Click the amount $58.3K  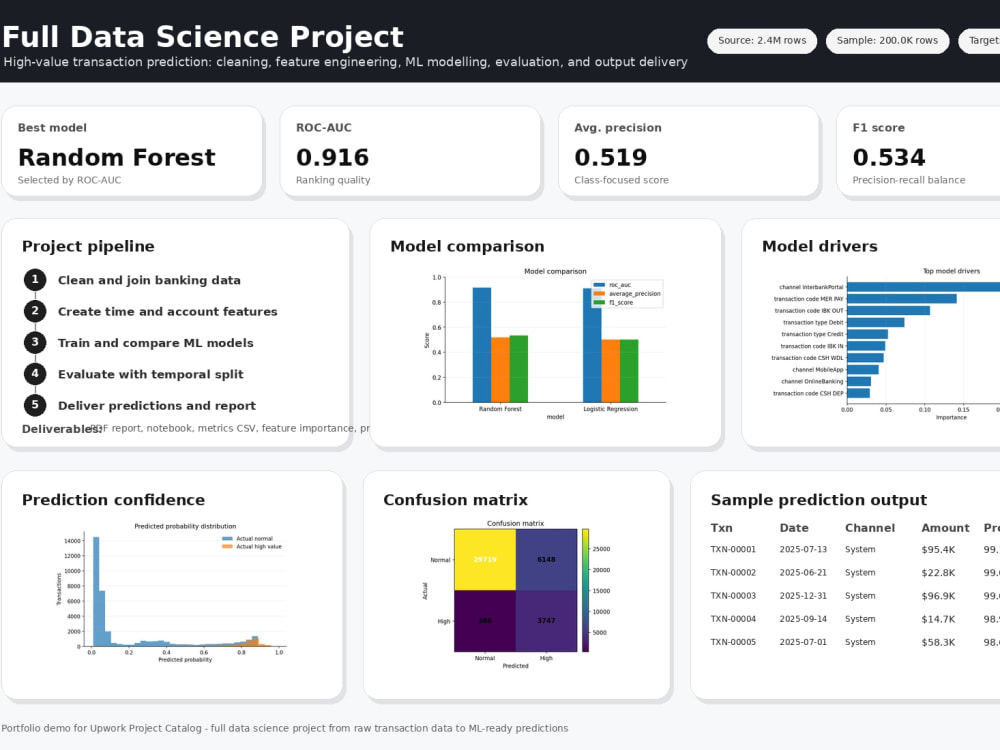pyautogui.click(x=938, y=642)
